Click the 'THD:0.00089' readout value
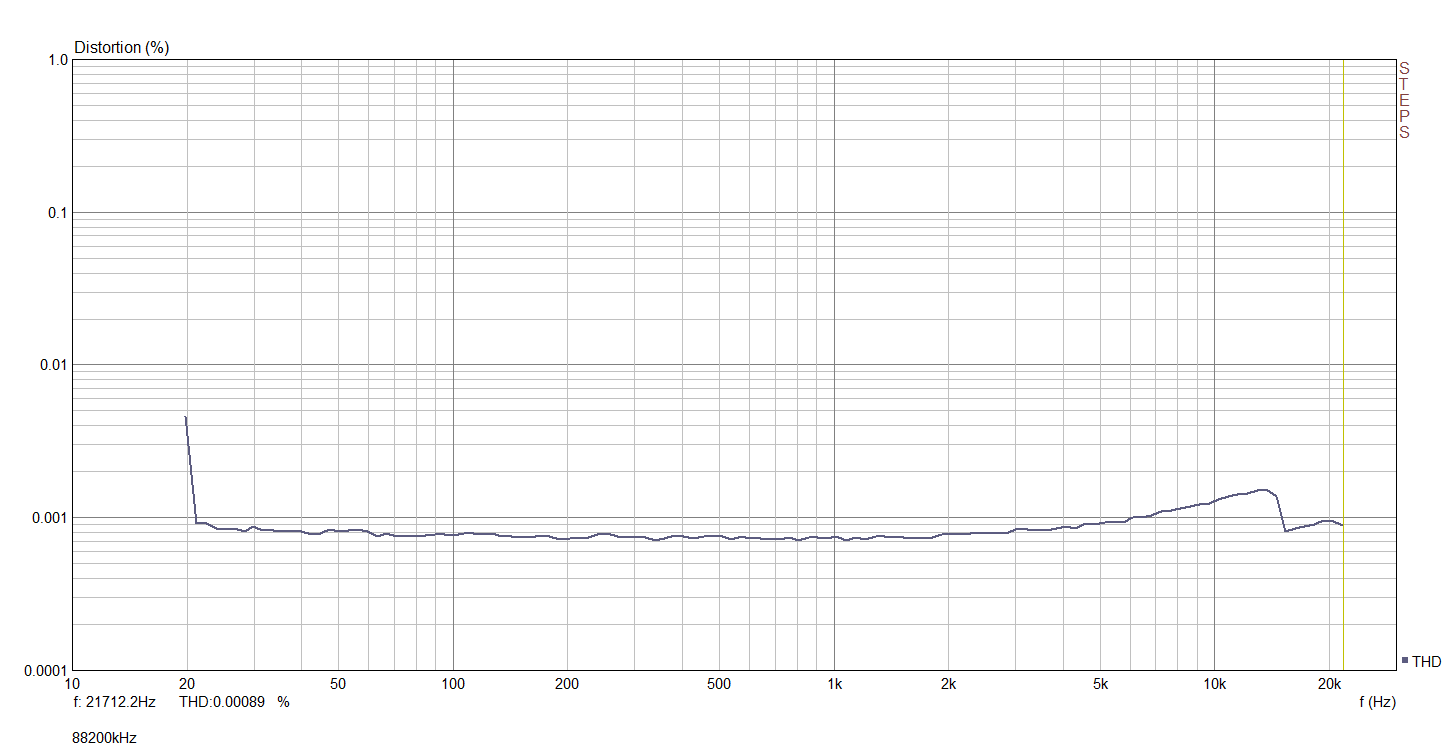Viewport: 1456px width, 750px height. pyautogui.click(x=221, y=702)
